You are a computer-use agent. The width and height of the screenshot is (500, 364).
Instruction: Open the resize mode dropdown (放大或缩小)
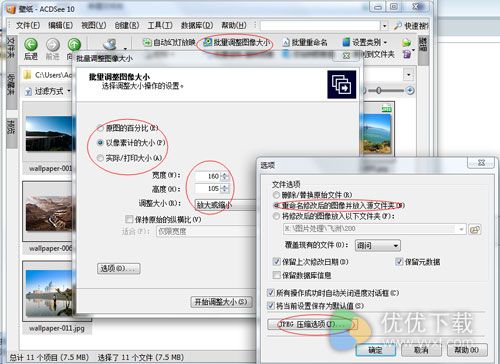tap(225, 205)
